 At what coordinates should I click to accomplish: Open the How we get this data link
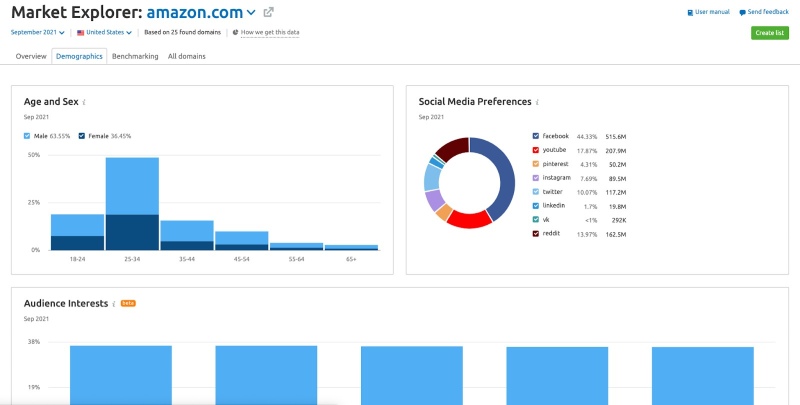click(x=270, y=32)
